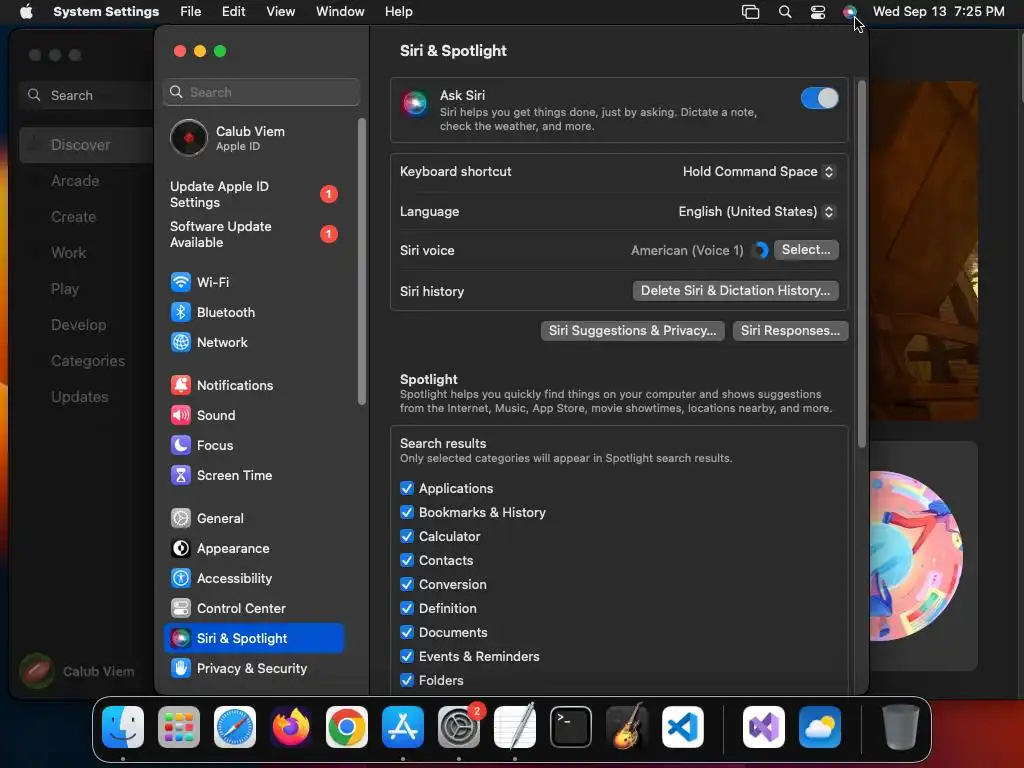The height and width of the screenshot is (768, 1024).
Task: Open Language popup menu
Action: pyautogui.click(x=756, y=212)
